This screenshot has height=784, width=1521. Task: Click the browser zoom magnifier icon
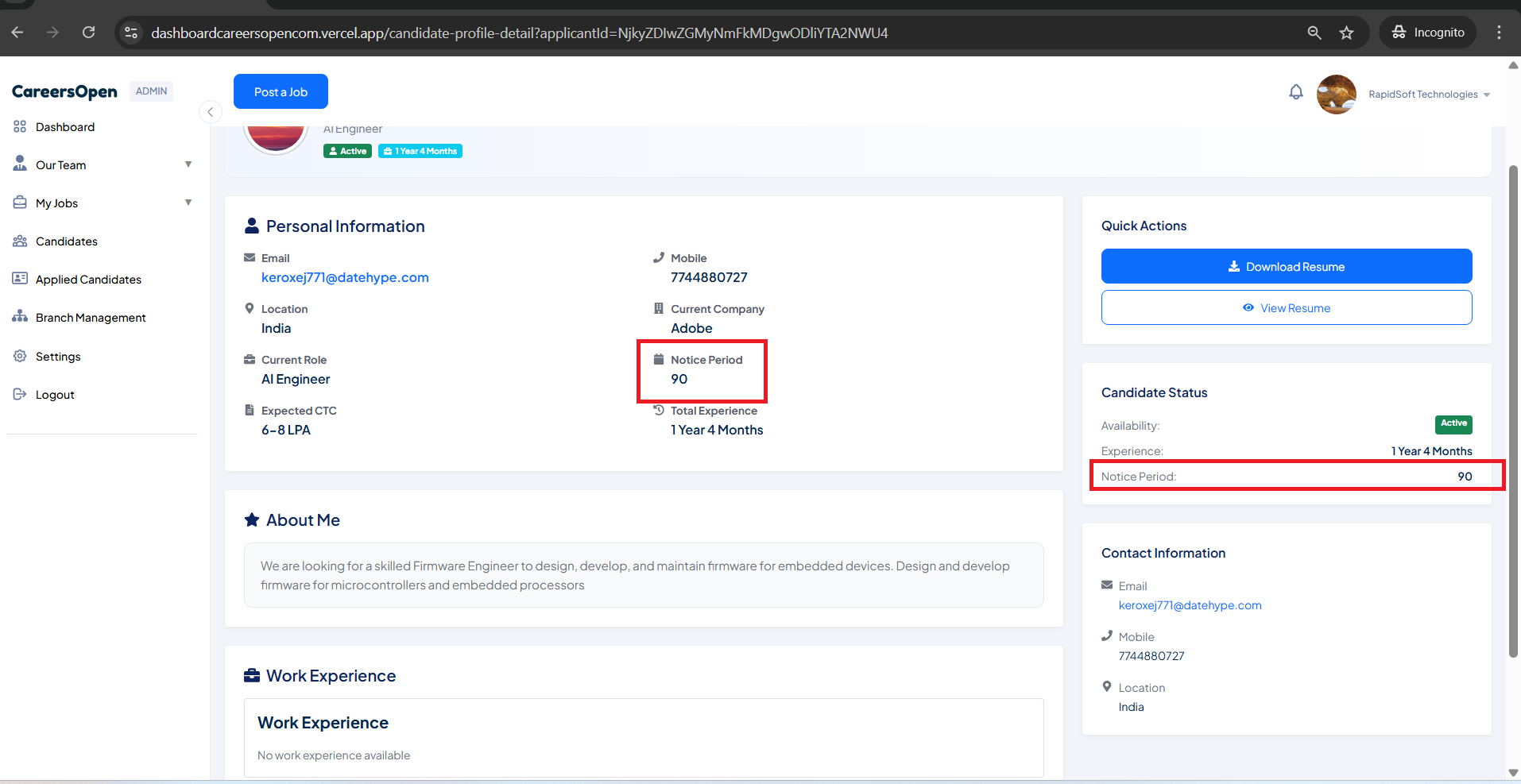coord(1314,33)
